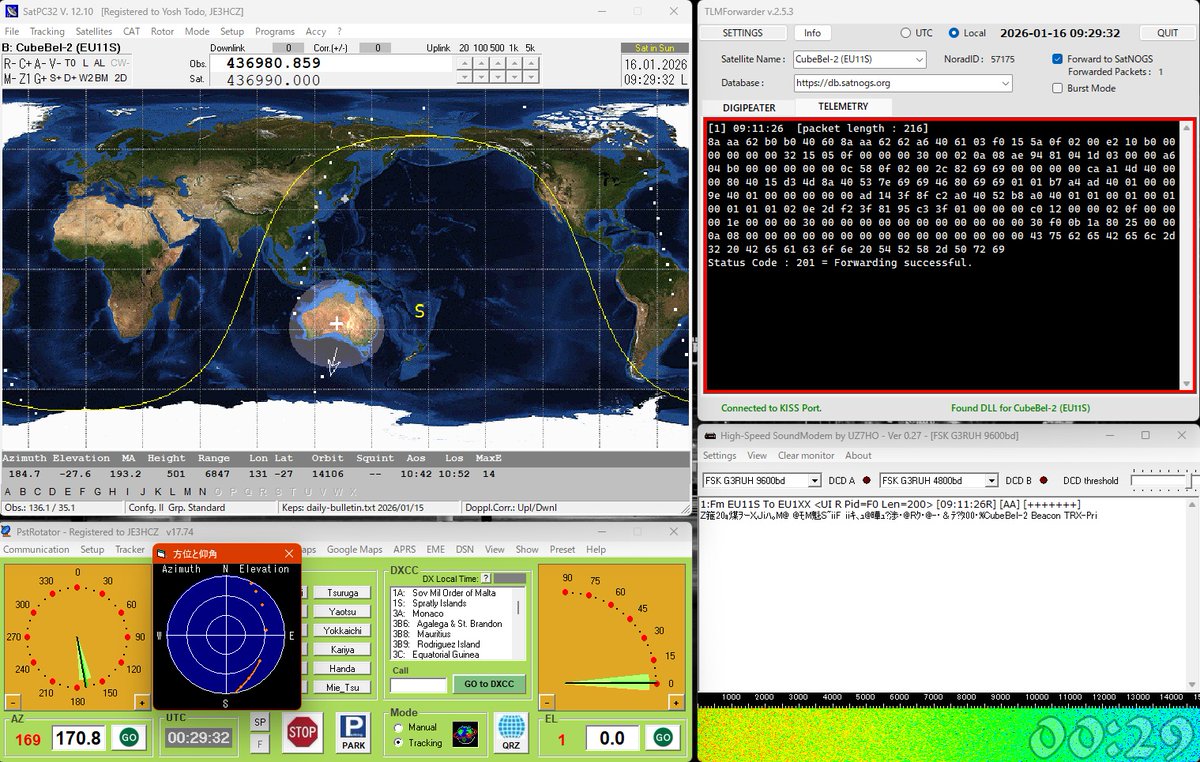
Task: Select satellite letter A in SatPC32
Action: coord(9,491)
